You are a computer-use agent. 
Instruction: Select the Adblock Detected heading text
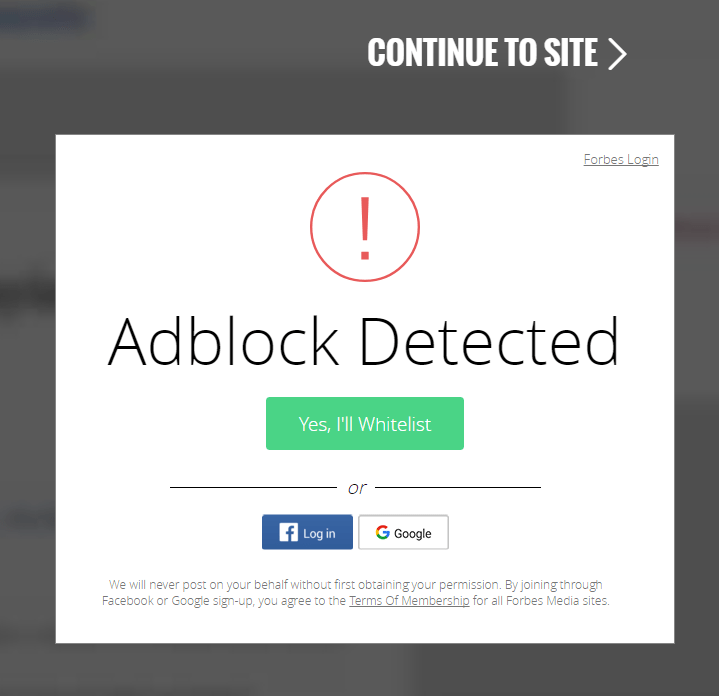point(363,342)
